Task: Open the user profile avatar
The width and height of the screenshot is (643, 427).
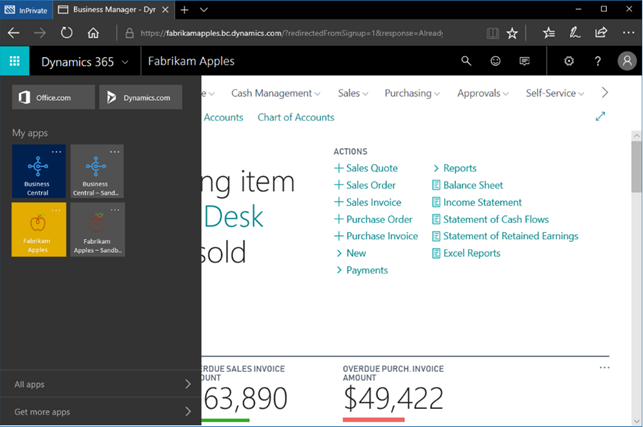Action: pos(627,61)
